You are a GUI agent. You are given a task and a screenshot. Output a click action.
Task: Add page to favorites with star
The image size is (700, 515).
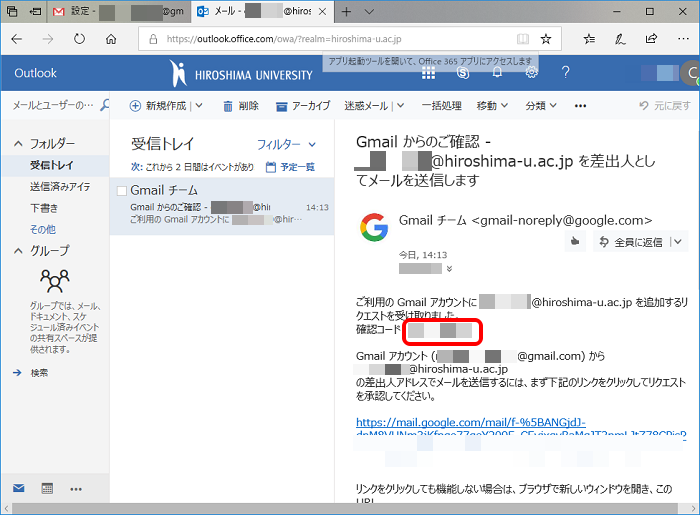click(x=546, y=39)
